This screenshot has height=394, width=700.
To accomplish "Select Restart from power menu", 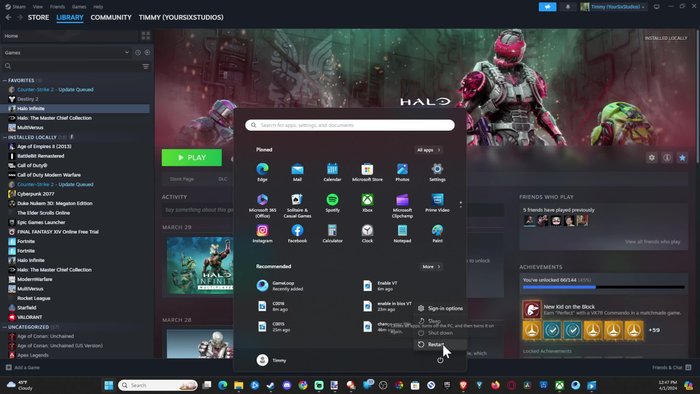I will click(440, 344).
